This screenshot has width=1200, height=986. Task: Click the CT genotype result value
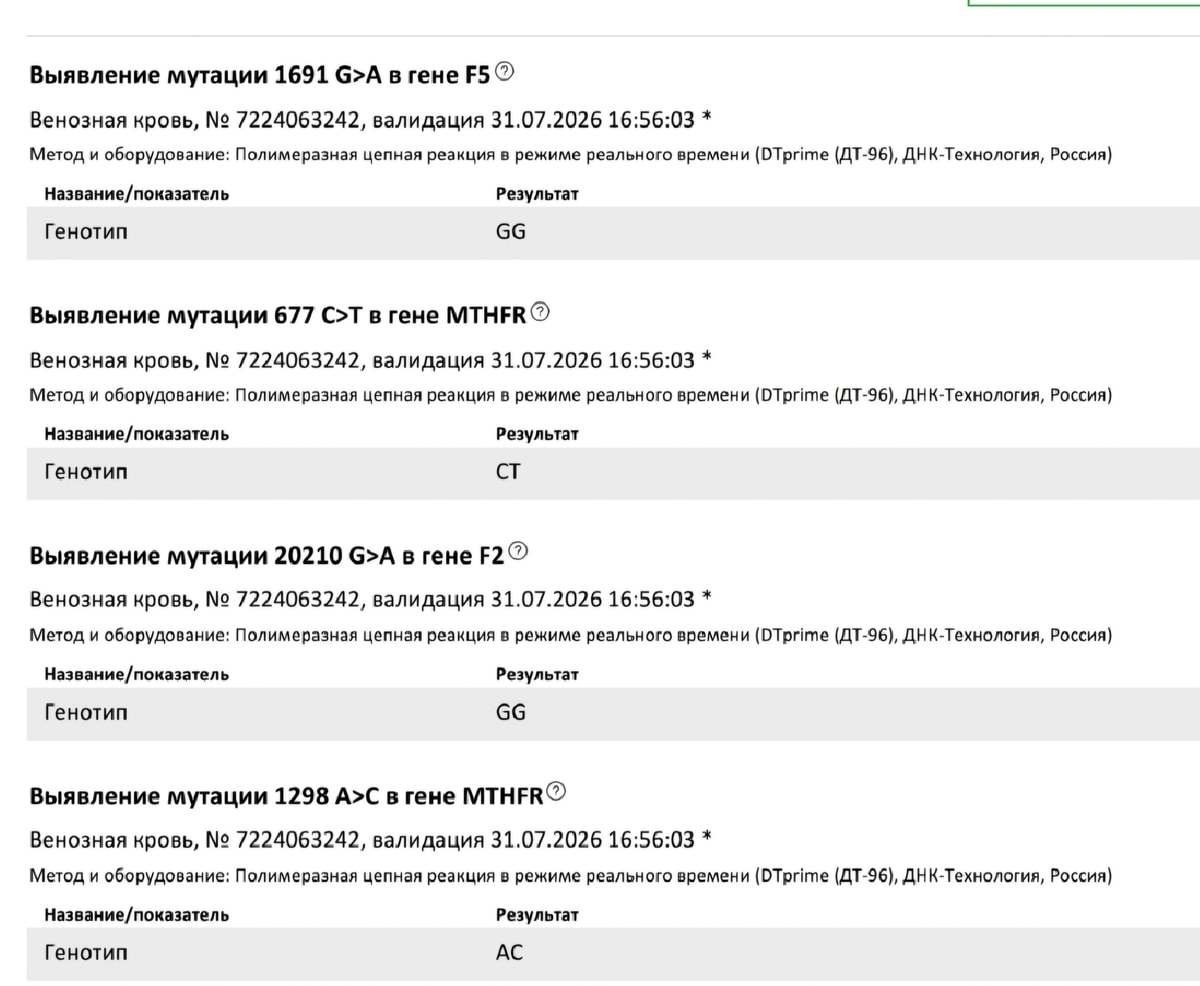tap(508, 472)
